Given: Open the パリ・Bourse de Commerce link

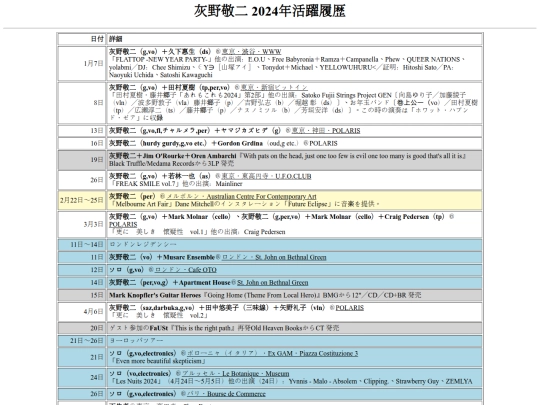Looking at the screenshot, I should click(x=226, y=394).
